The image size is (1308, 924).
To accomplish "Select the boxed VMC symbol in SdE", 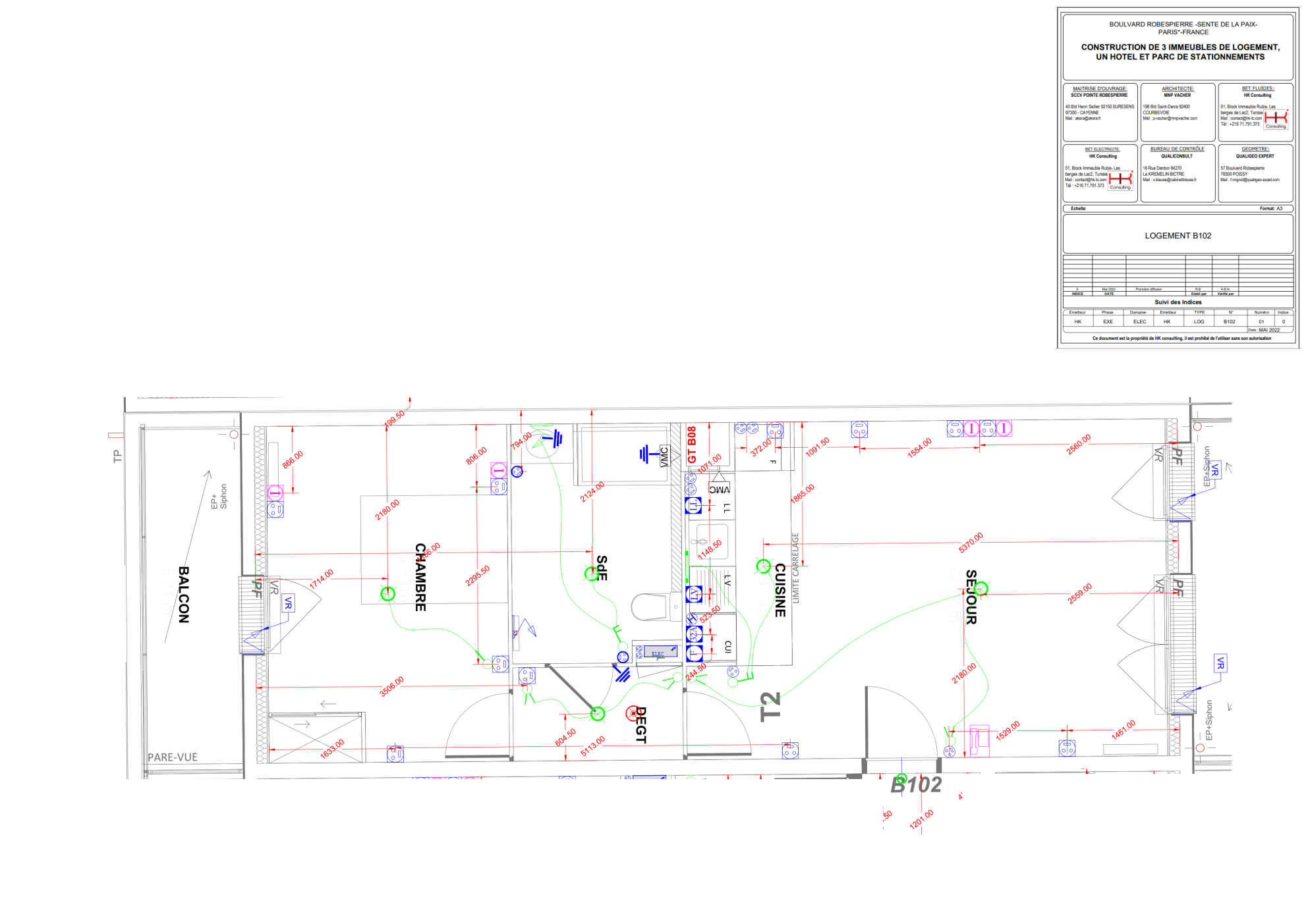I will coord(664,456).
